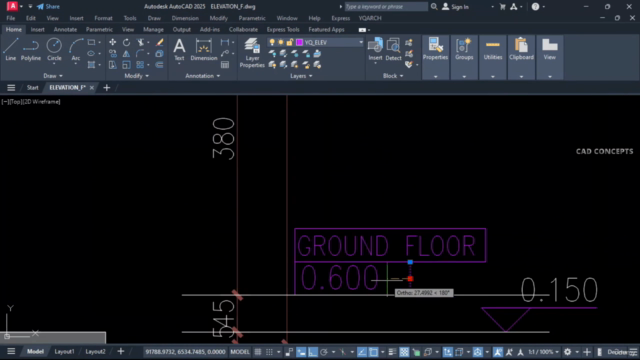The width and height of the screenshot is (640, 360).
Task: Open the Properties panel button
Action: 436,57
